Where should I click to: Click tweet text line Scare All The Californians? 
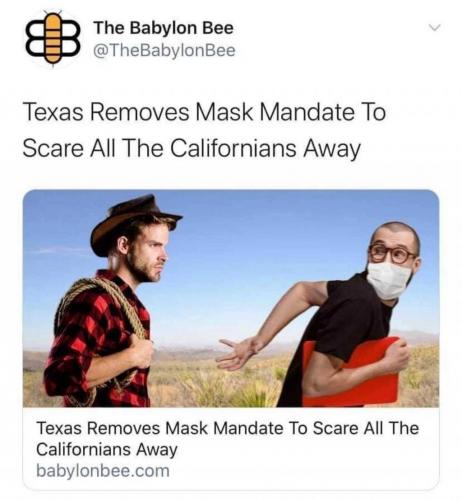pyautogui.click(x=192, y=148)
